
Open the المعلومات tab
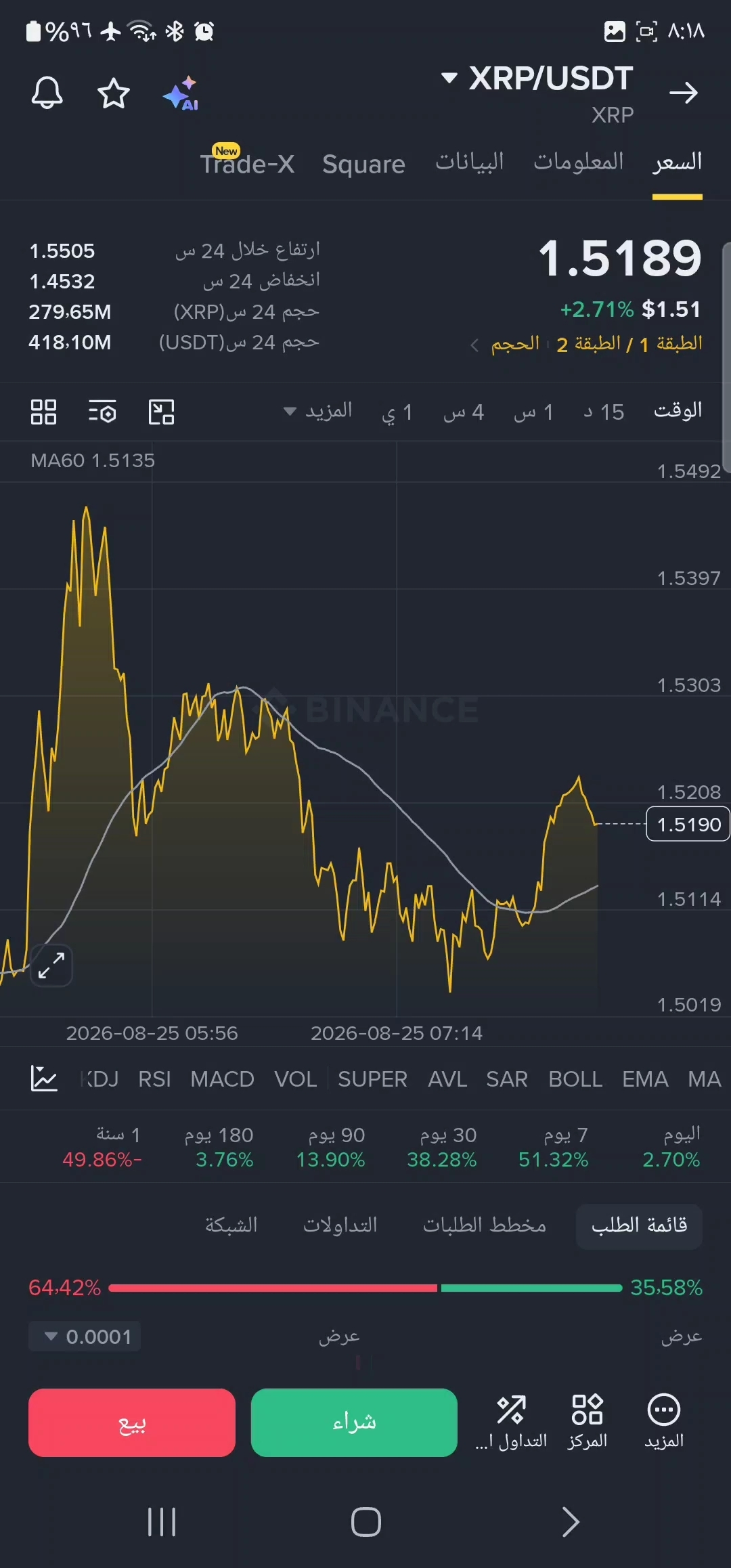578,162
